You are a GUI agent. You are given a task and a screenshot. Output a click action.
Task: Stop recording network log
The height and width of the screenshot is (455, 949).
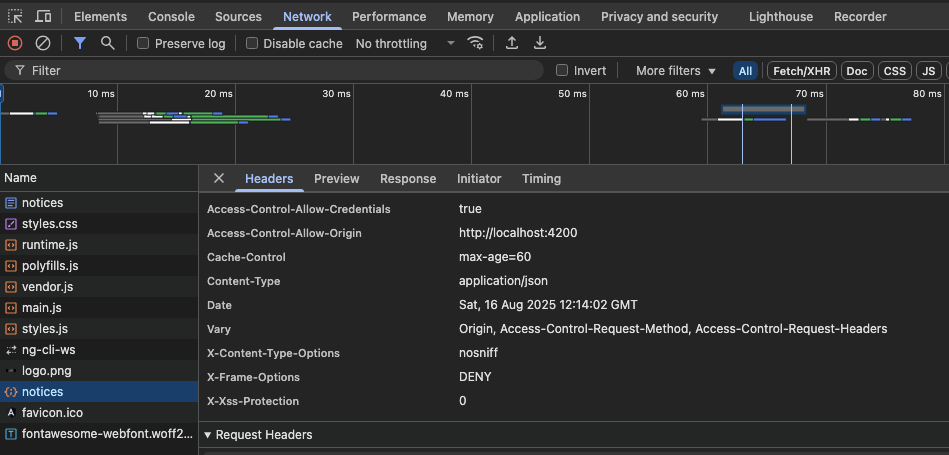(x=15, y=43)
